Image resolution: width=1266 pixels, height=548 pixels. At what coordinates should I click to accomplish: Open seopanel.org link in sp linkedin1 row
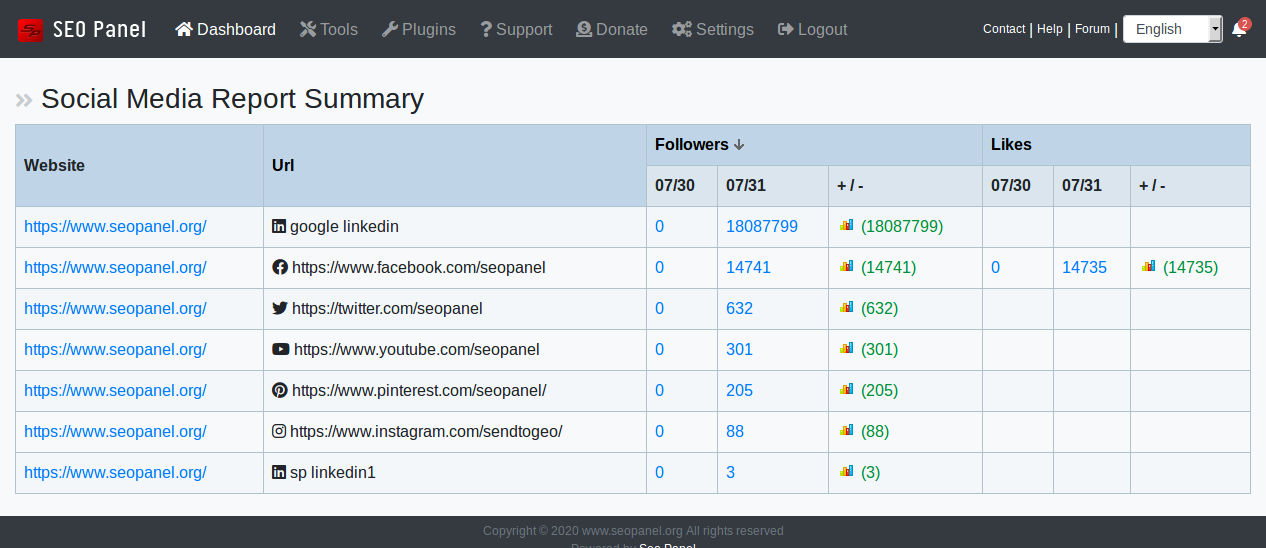[115, 473]
